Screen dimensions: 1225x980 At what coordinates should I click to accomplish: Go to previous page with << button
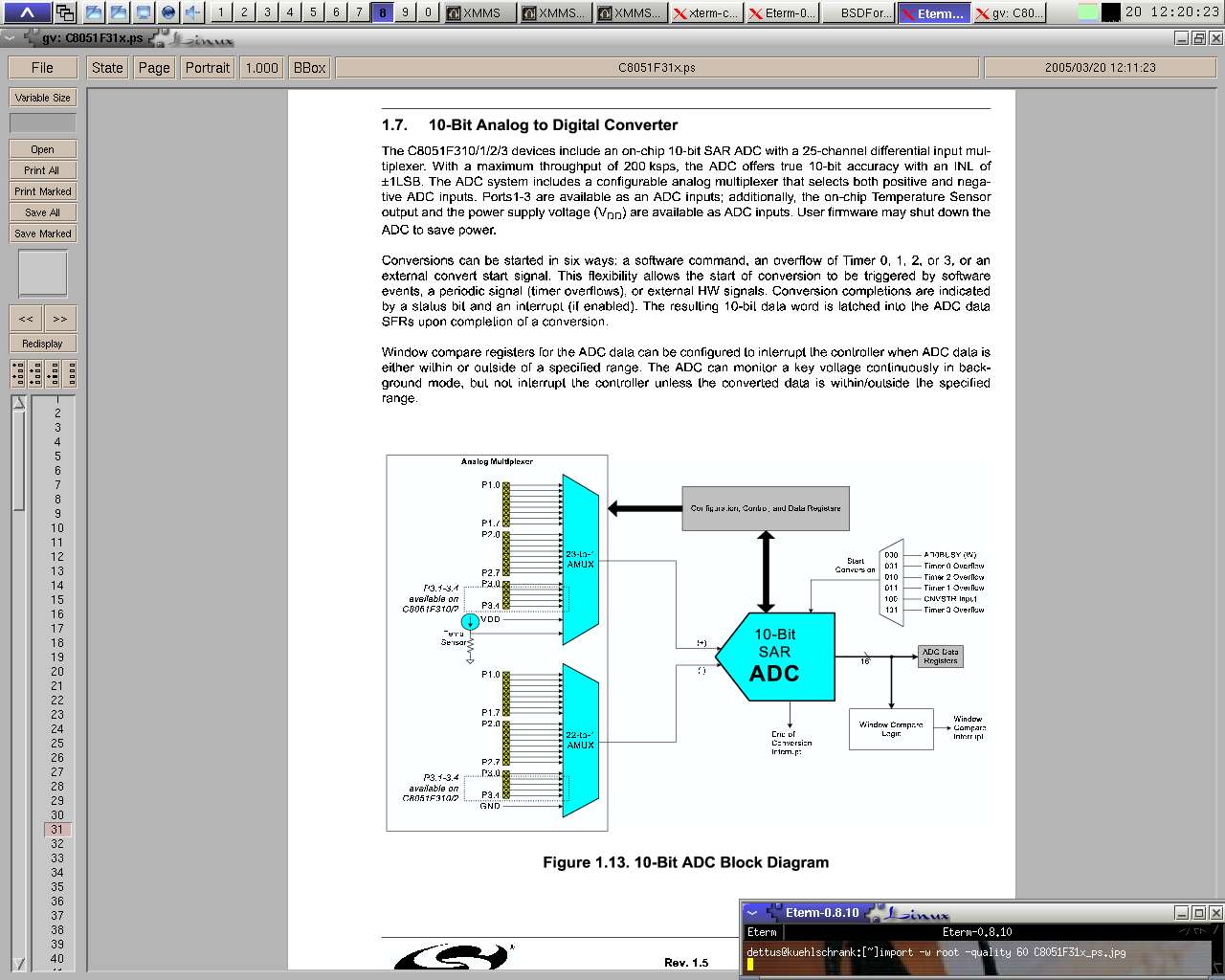point(26,319)
